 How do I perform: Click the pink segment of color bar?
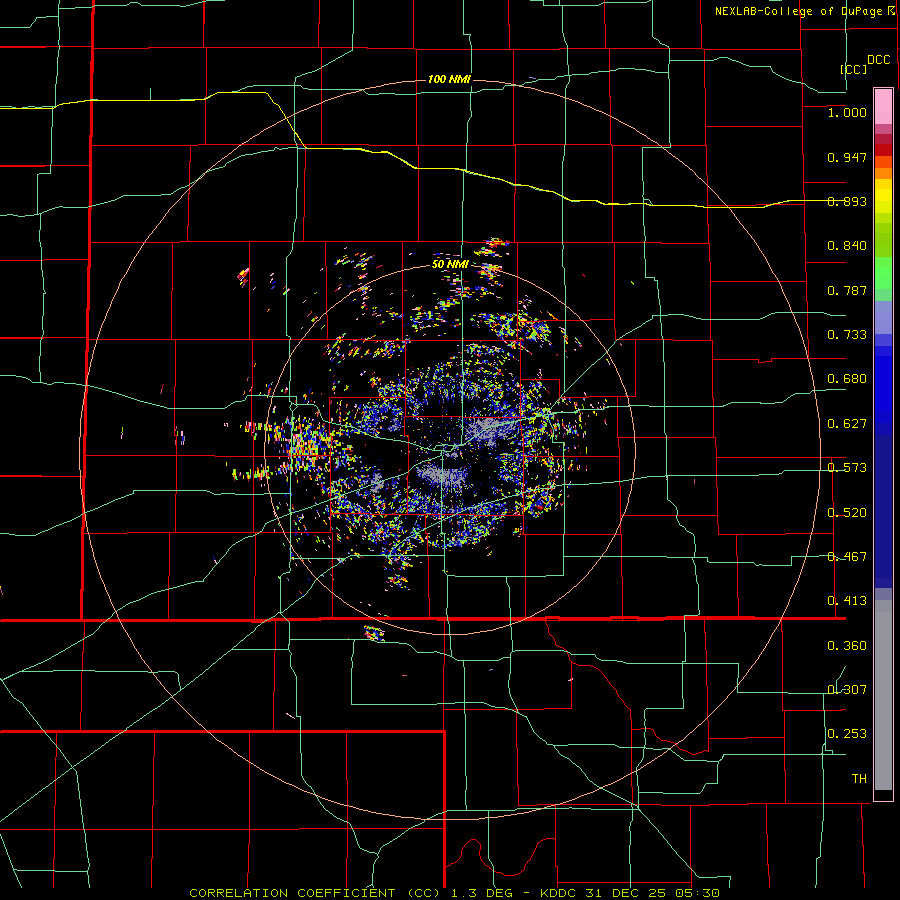coord(883,107)
